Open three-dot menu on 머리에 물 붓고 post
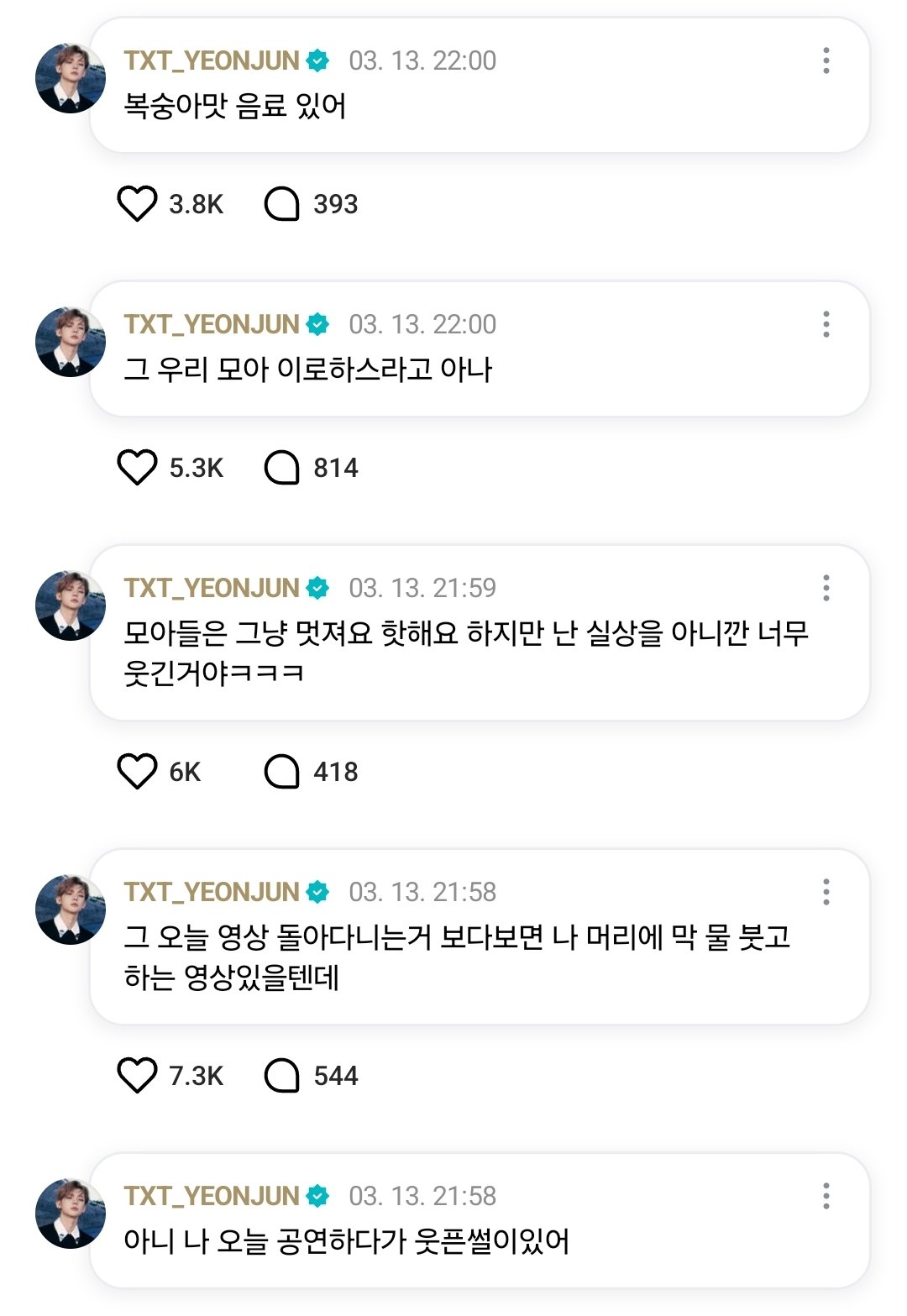Screen dimensions: 907x1316 click(x=826, y=892)
